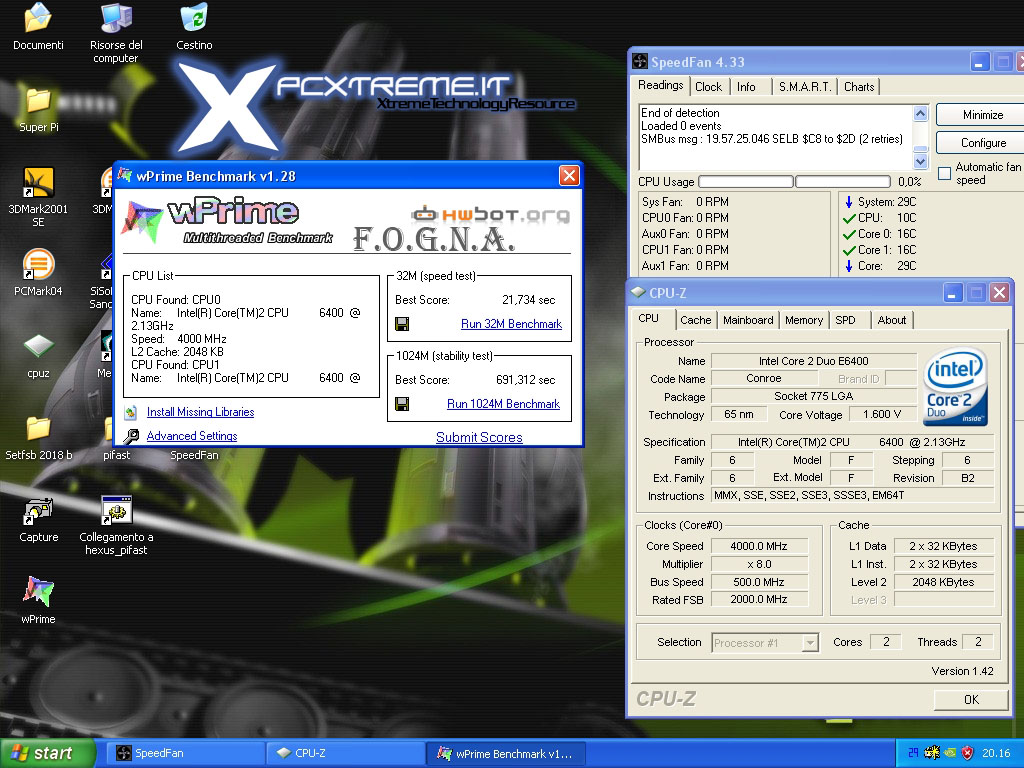The image size is (1024, 768).
Task: Switch to SpeedFan Clock tab
Action: [x=708, y=87]
